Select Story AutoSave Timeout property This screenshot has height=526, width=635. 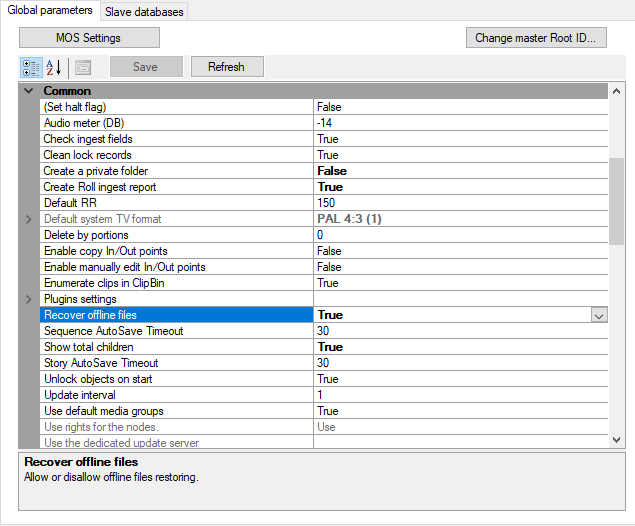coord(177,363)
